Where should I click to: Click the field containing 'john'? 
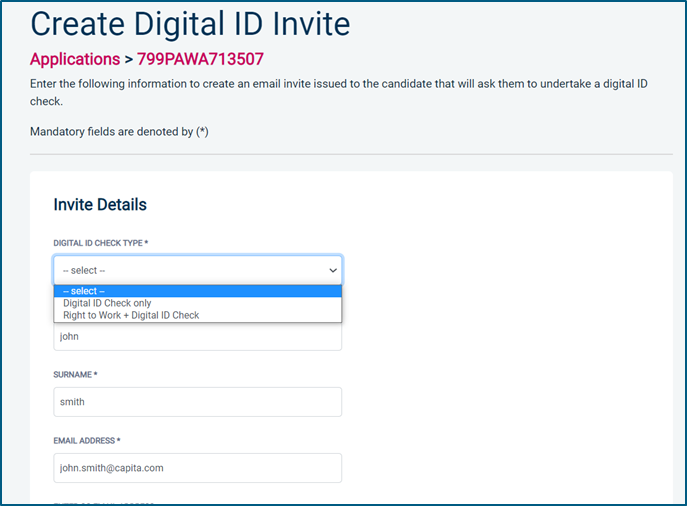[197, 337]
